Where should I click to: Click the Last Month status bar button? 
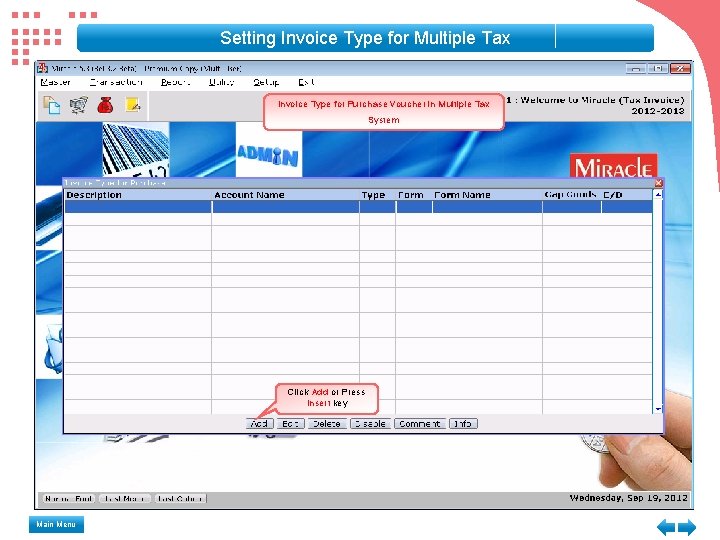[125, 499]
